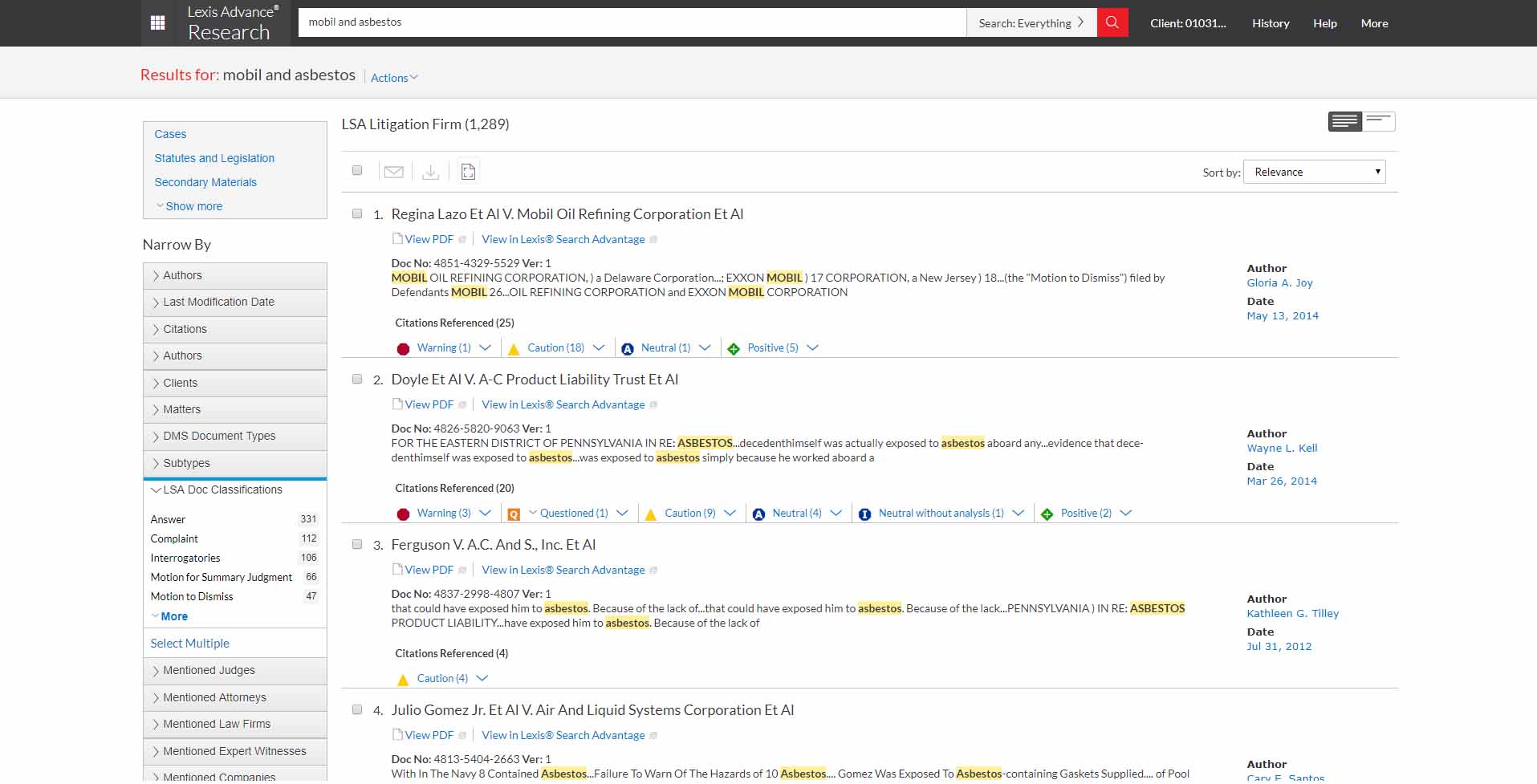The image size is (1537, 784).
Task: Filter by Motion for Summary Judgment
Action: 222,578
